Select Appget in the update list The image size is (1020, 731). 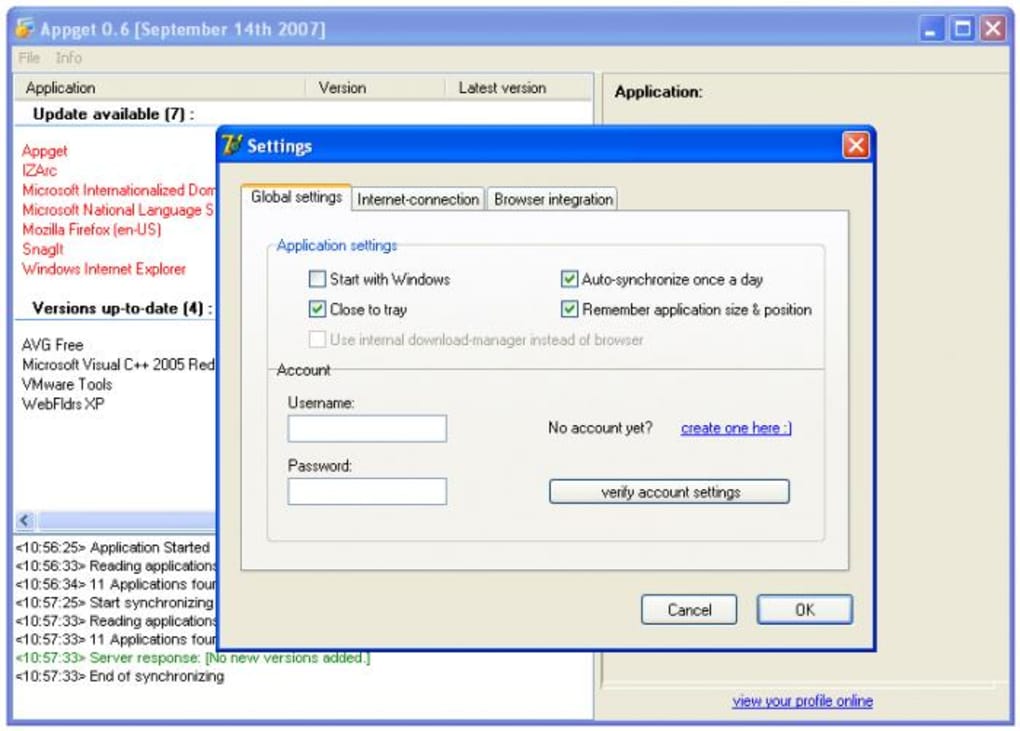(44, 151)
